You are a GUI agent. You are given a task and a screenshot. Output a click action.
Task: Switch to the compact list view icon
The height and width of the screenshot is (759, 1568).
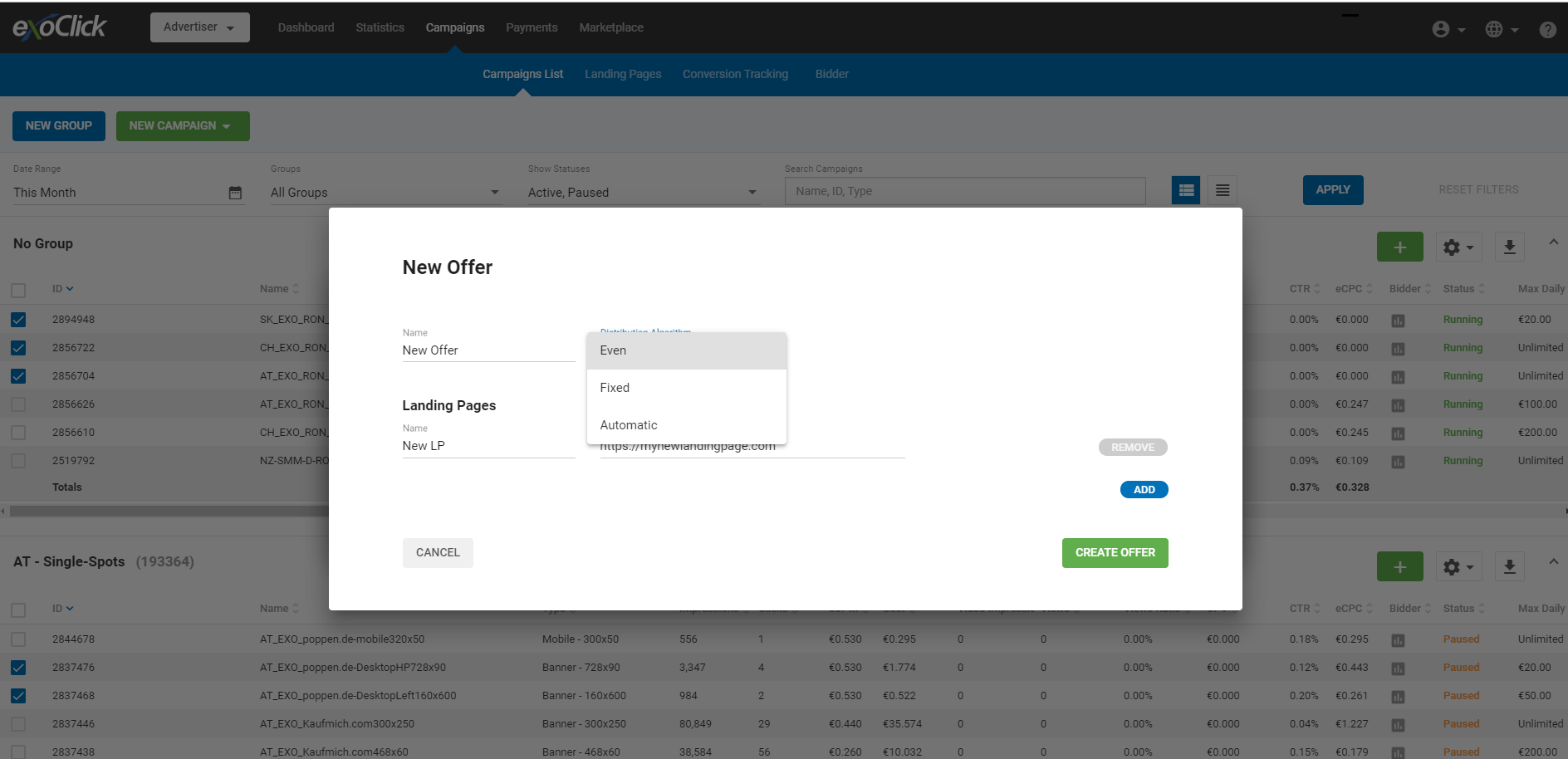coord(1223,190)
